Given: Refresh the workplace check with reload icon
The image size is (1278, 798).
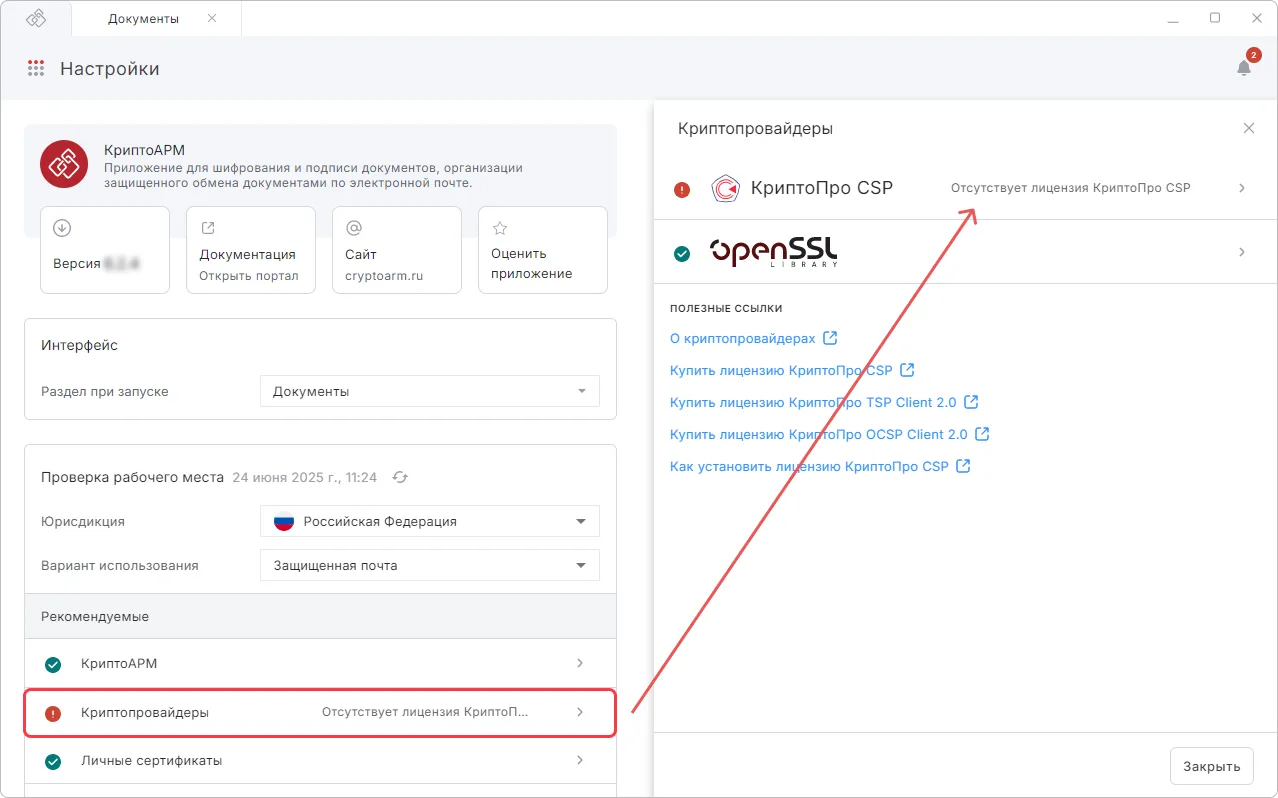Looking at the screenshot, I should pos(400,478).
